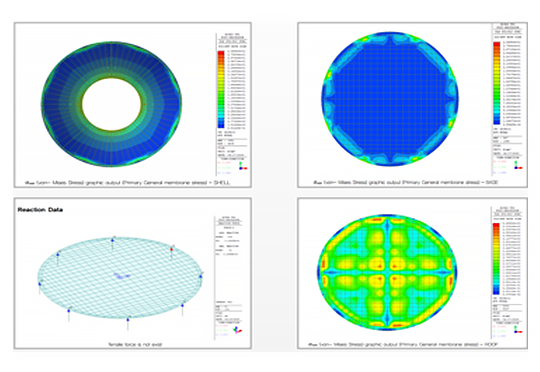Click the color scale bar in the BASE plot
The width and height of the screenshot is (540, 372).
point(497,83)
